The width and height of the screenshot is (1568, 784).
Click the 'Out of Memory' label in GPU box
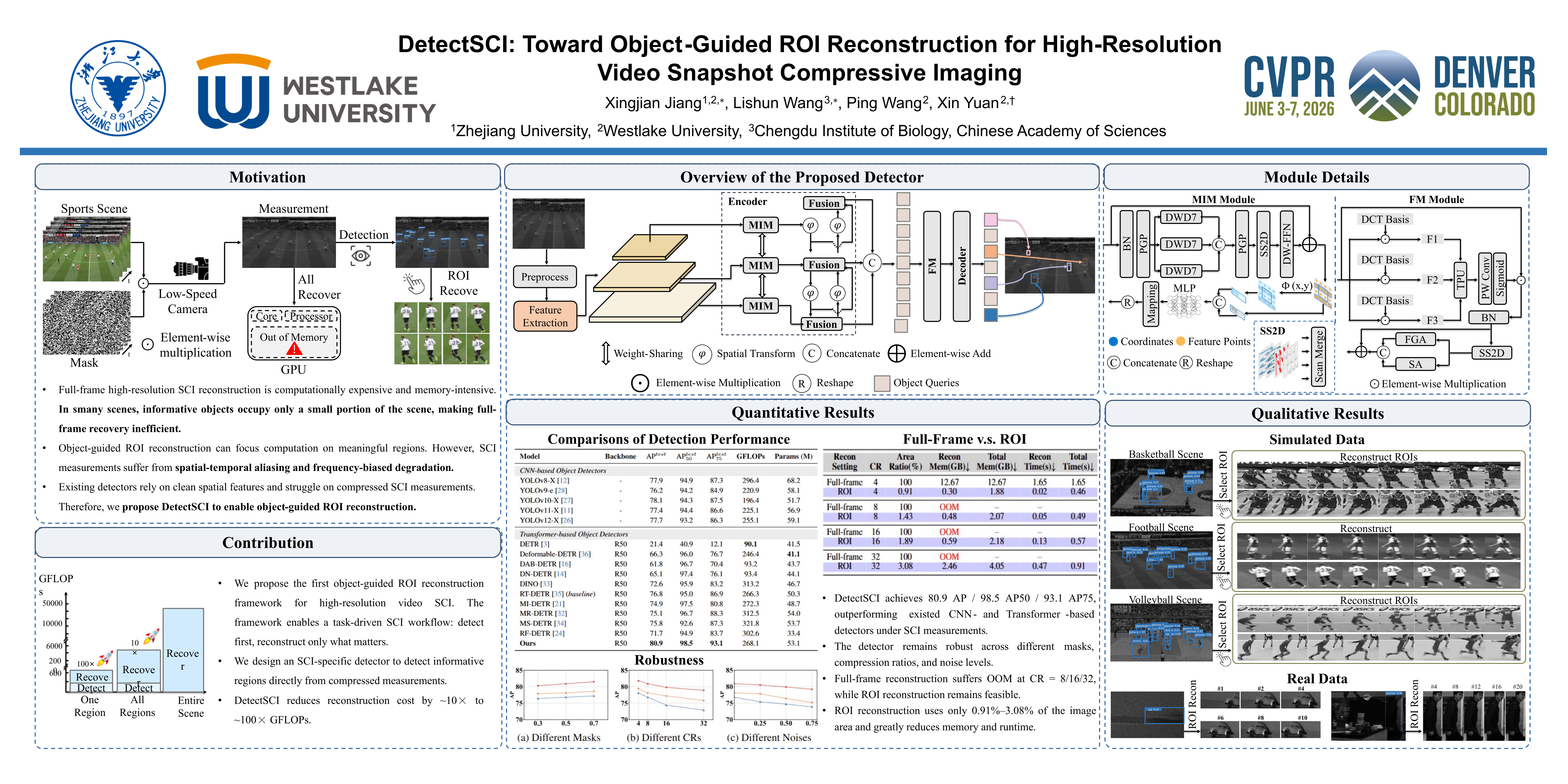click(293, 337)
